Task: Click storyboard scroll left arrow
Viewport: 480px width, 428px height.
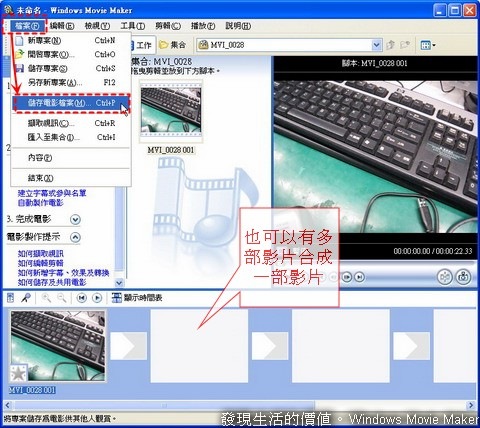Action: click(8, 405)
